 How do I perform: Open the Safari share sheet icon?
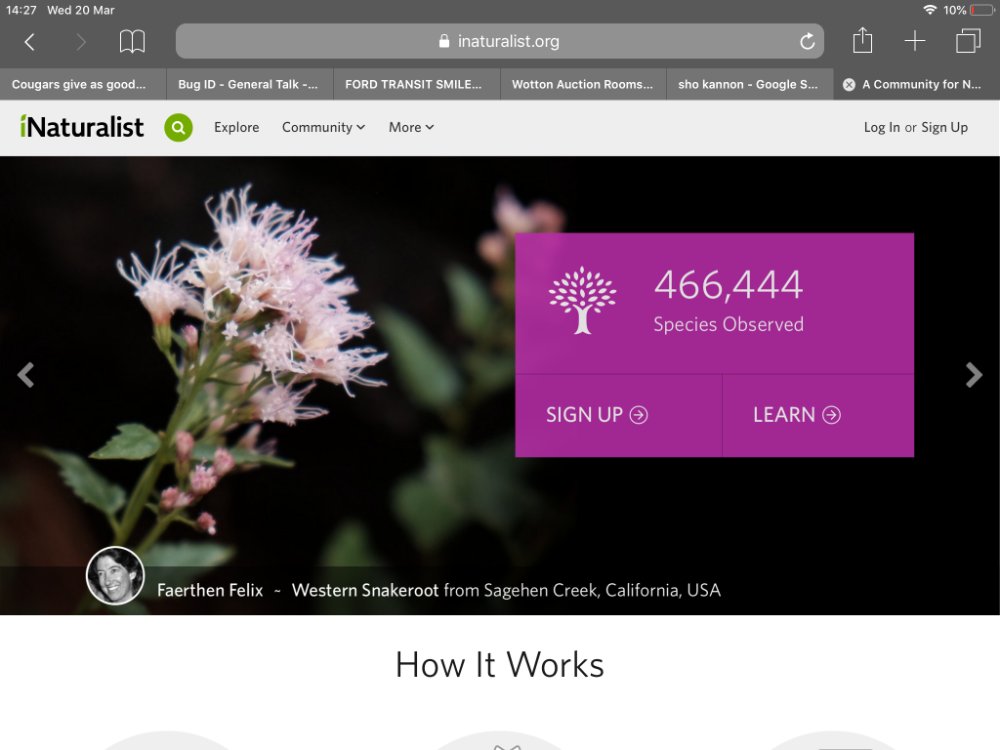tap(862, 40)
